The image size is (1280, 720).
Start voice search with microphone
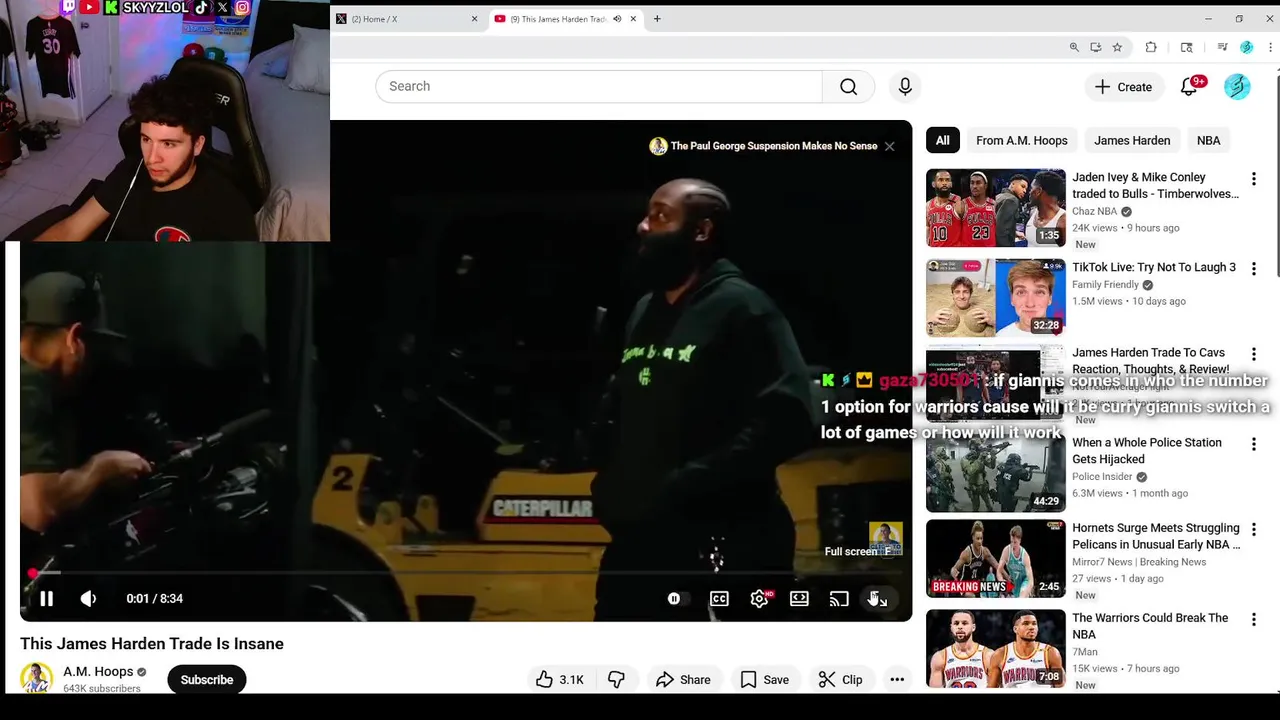tap(905, 86)
